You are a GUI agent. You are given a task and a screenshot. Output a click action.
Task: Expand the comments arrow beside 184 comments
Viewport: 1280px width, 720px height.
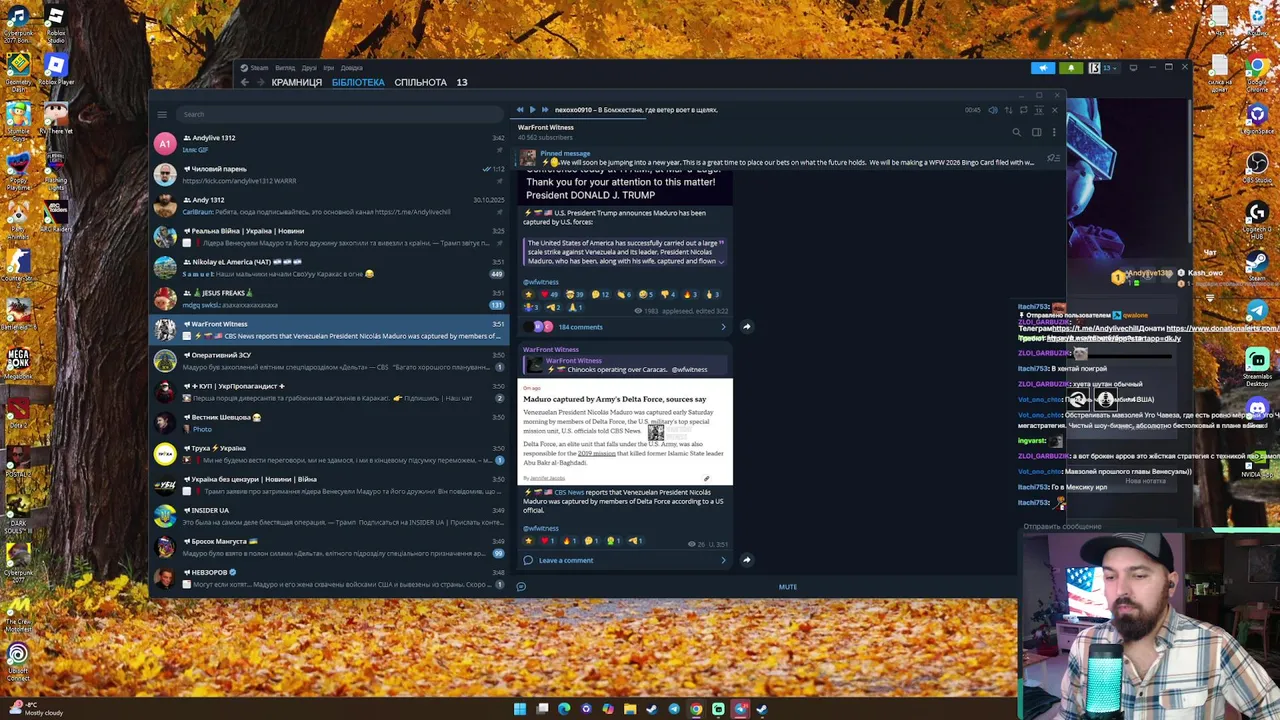coord(723,327)
